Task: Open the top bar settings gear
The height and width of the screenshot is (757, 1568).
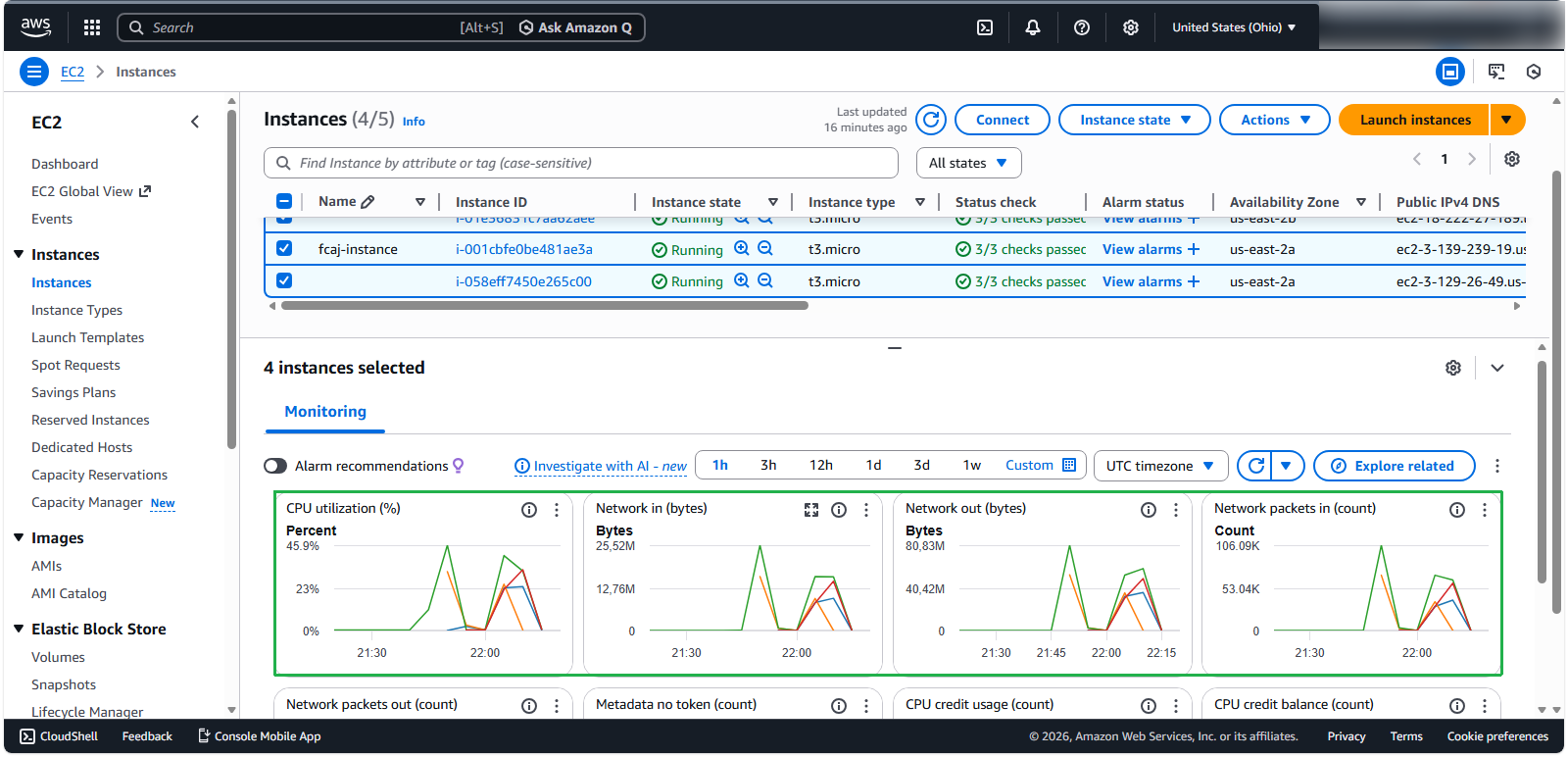Action: point(1131,27)
